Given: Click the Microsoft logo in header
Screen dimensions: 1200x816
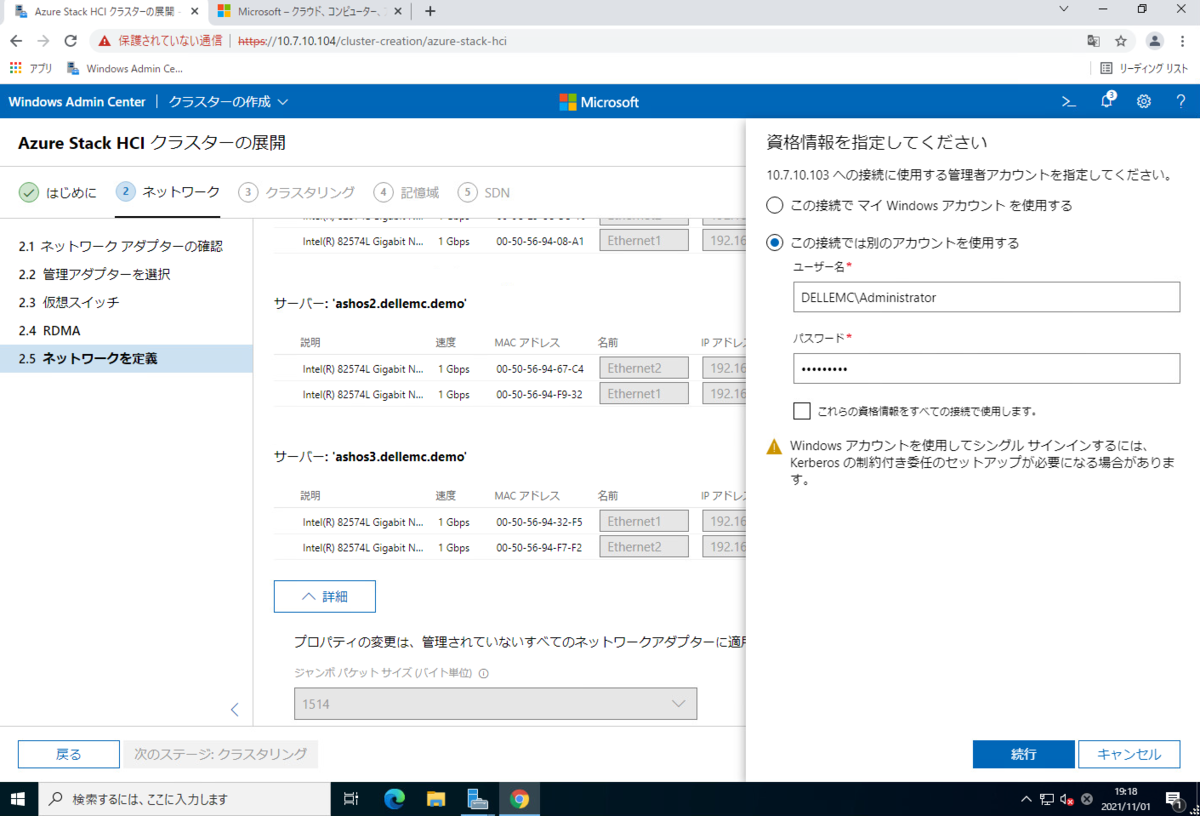Looking at the screenshot, I should 598,102.
